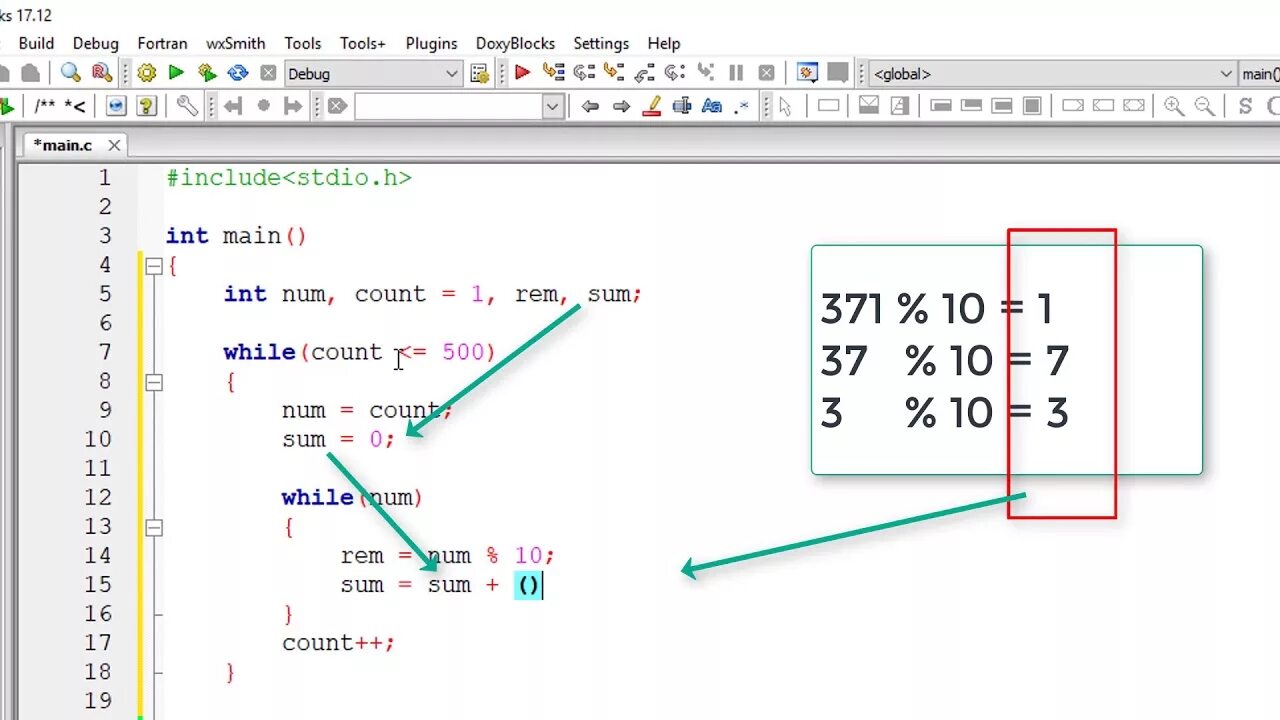Click the Jump back arrow icon
The image size is (1280, 720).
[233, 106]
